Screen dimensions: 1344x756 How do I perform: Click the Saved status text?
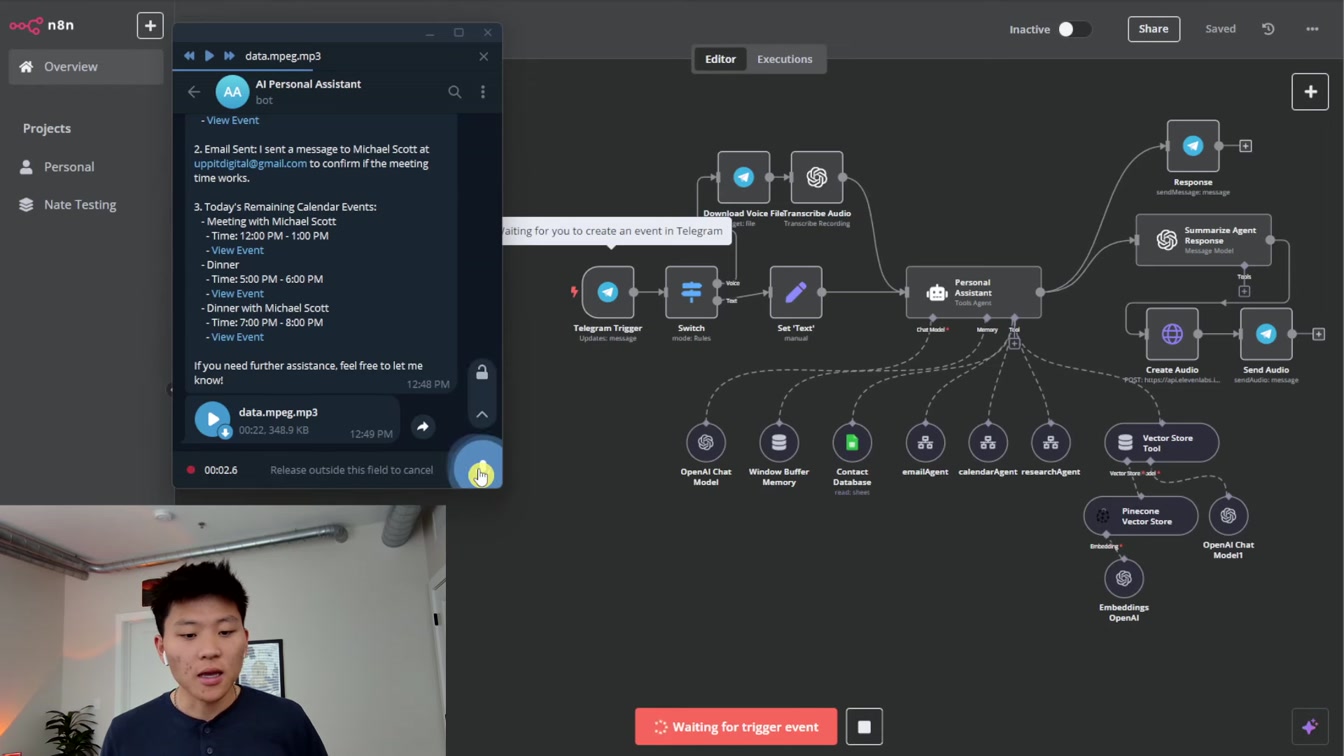[x=1220, y=29]
